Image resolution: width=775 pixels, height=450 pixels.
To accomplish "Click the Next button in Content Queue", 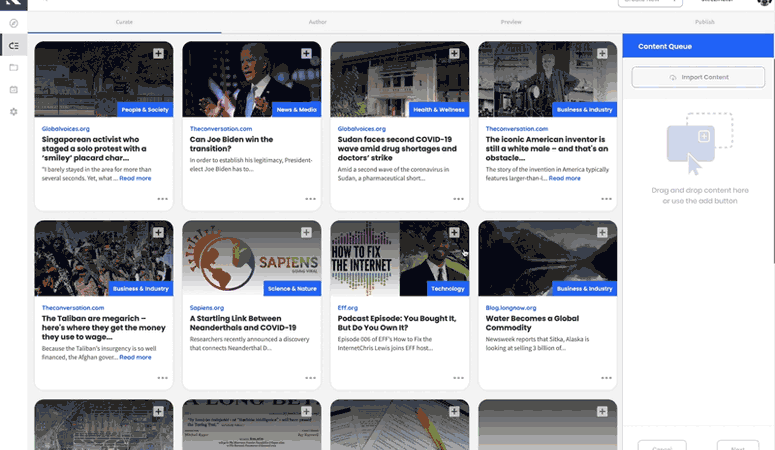I will (738, 447).
